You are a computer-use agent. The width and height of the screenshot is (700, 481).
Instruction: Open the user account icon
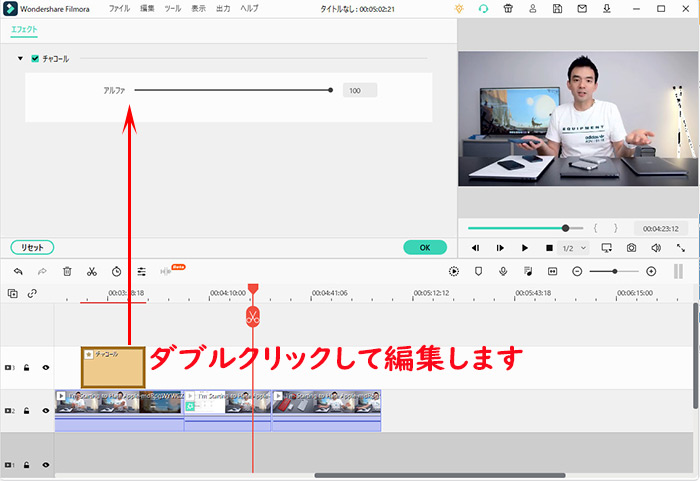(x=533, y=8)
